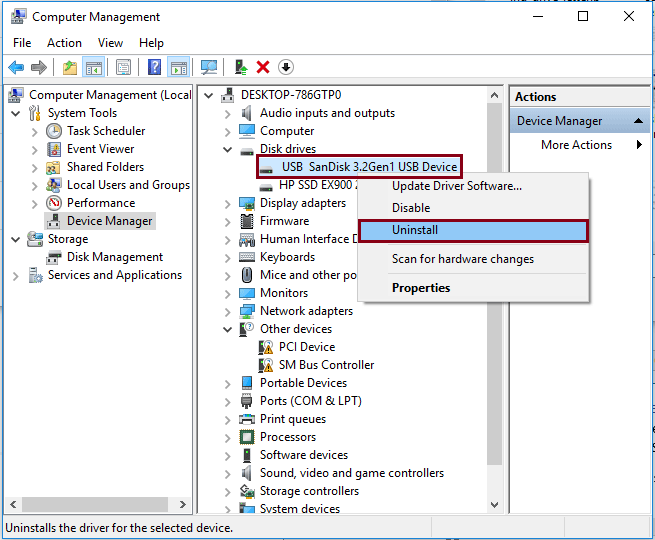Click the Processors chip icon
Screen dimensions: 655x540
coord(247,437)
